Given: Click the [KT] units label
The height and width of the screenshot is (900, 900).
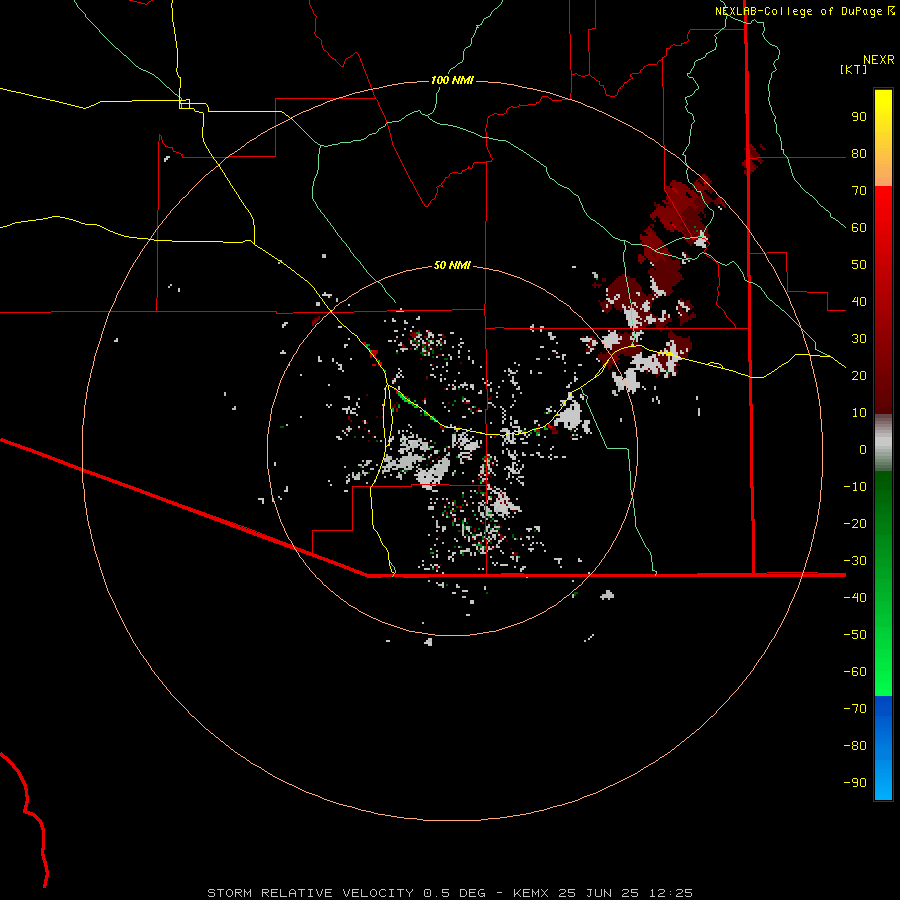Looking at the screenshot, I should (x=854, y=69).
